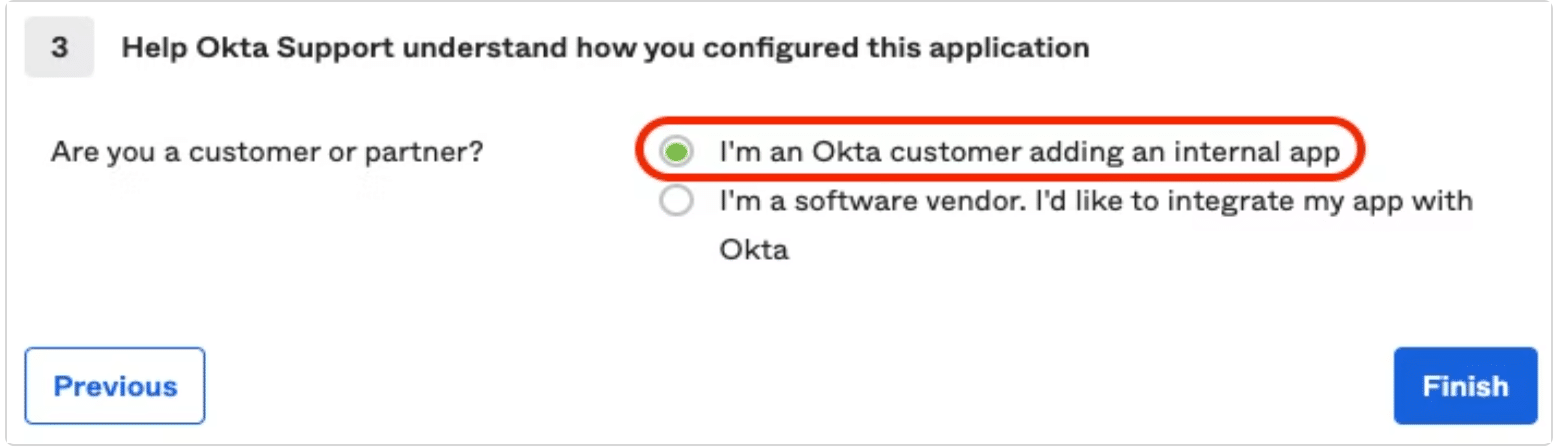Click the step 3 number badge
Screen dimensions: 1555x447
coord(59,47)
